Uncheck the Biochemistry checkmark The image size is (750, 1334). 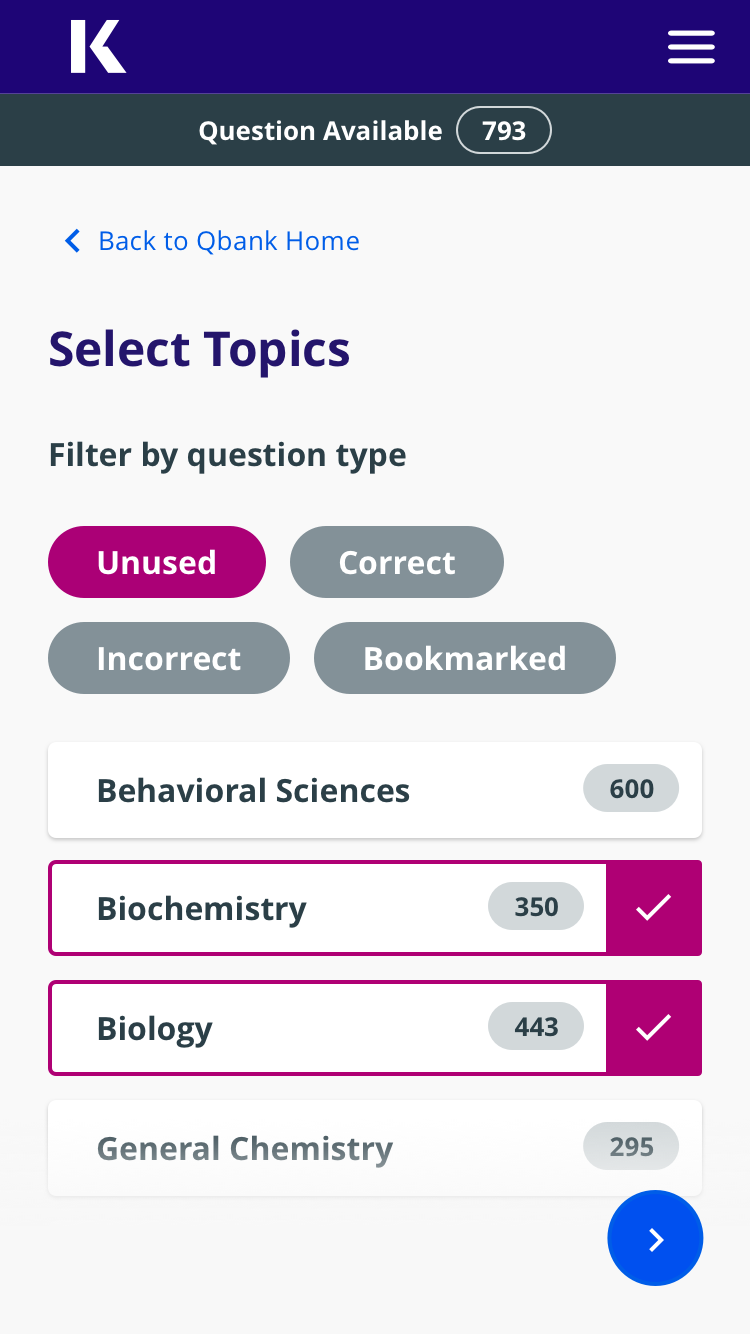654,908
